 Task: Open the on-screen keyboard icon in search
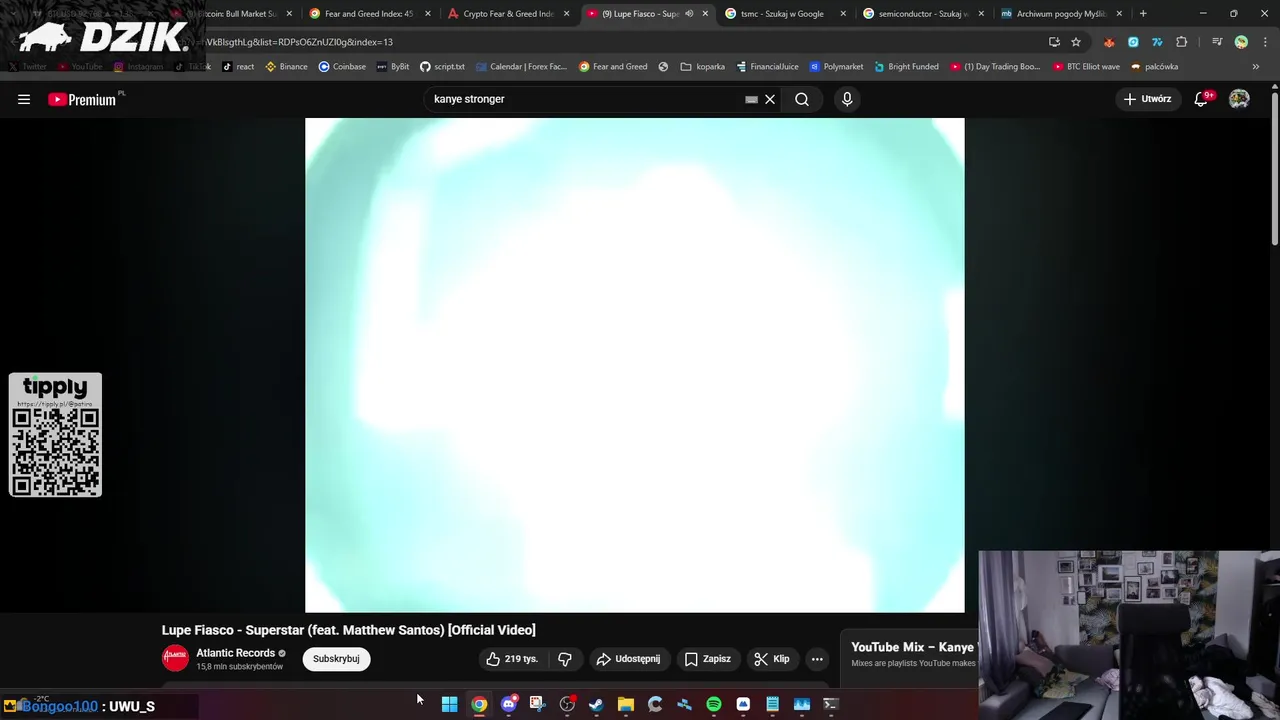[x=751, y=99]
